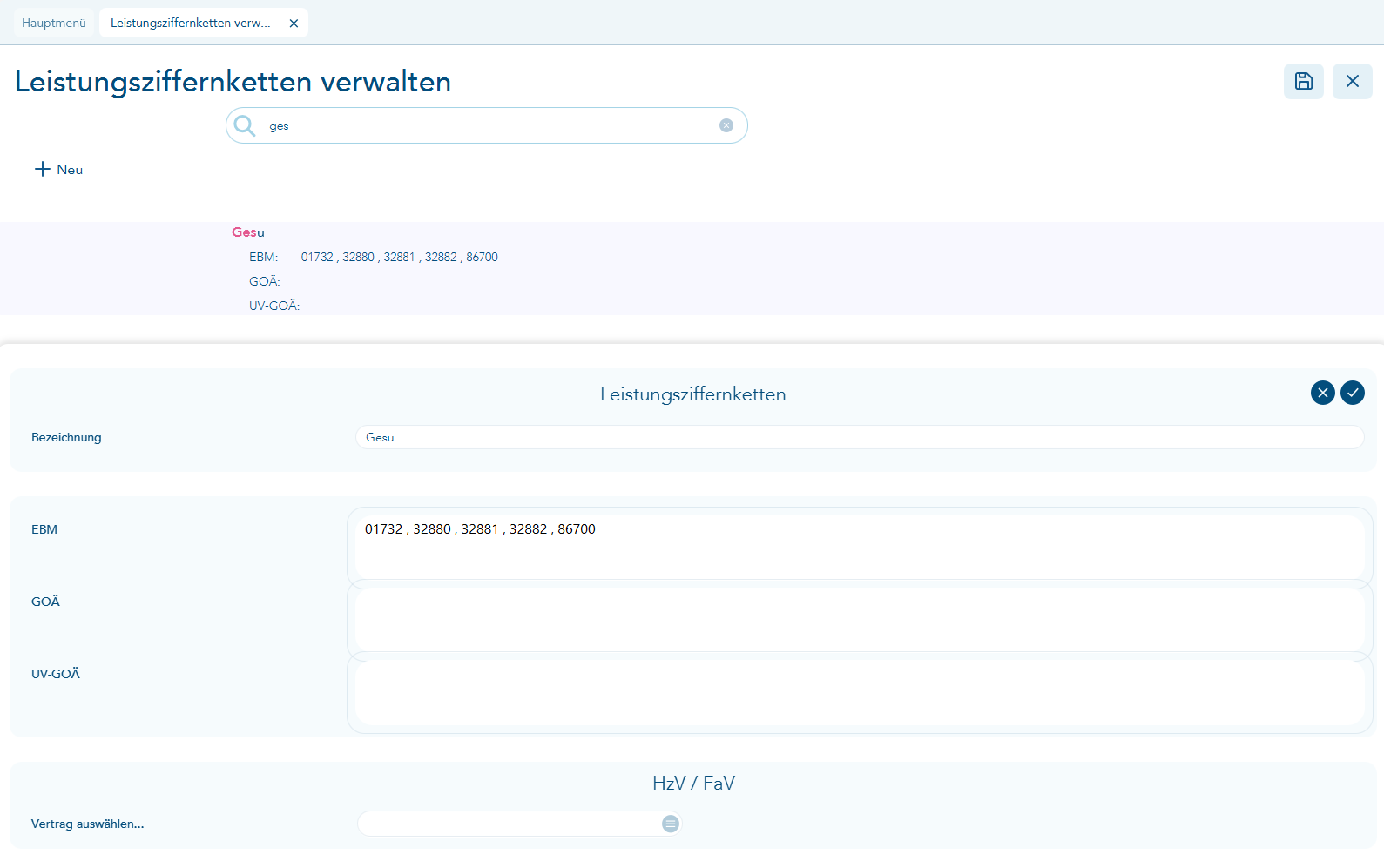This screenshot has width=1384, height=868.
Task: Click the Leistungsziffernketten section heading
Action: tap(693, 394)
